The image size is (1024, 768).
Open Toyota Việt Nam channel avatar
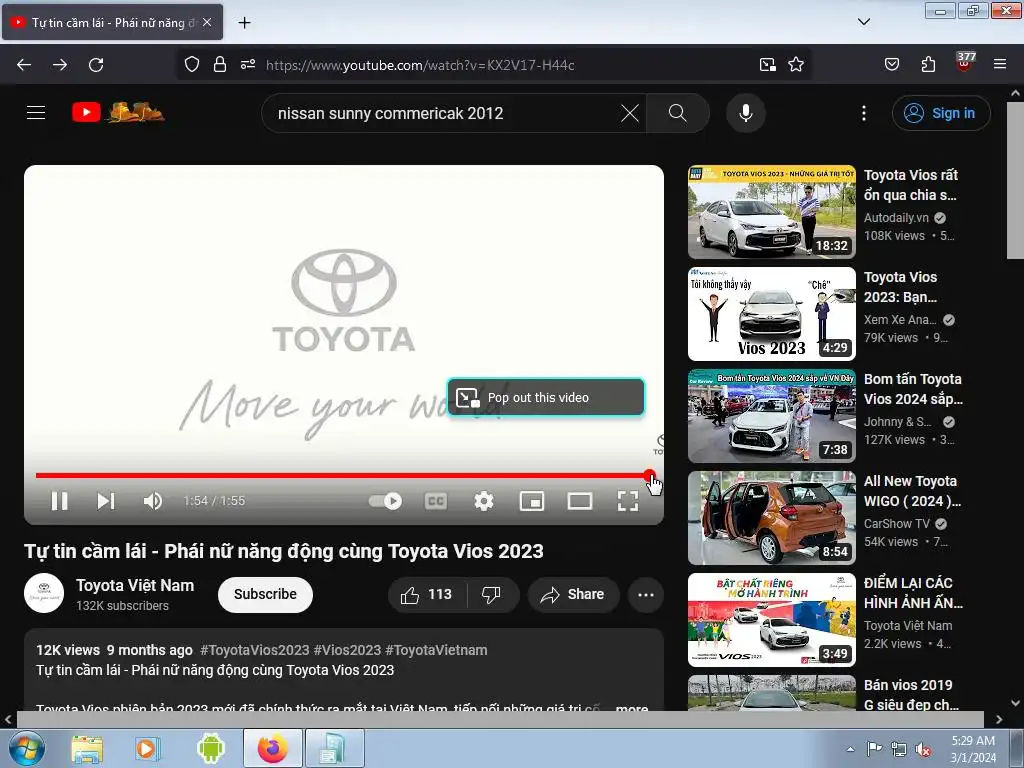point(44,593)
